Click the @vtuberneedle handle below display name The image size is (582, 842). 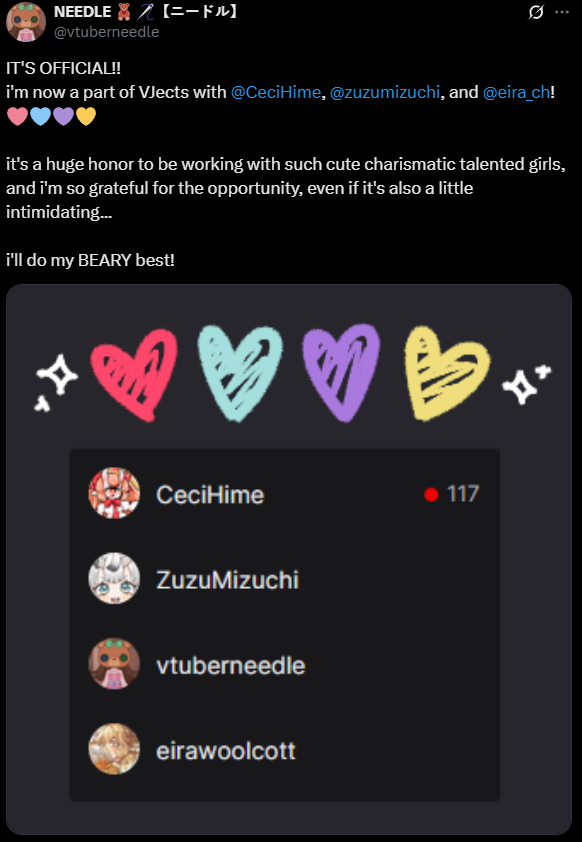click(106, 32)
